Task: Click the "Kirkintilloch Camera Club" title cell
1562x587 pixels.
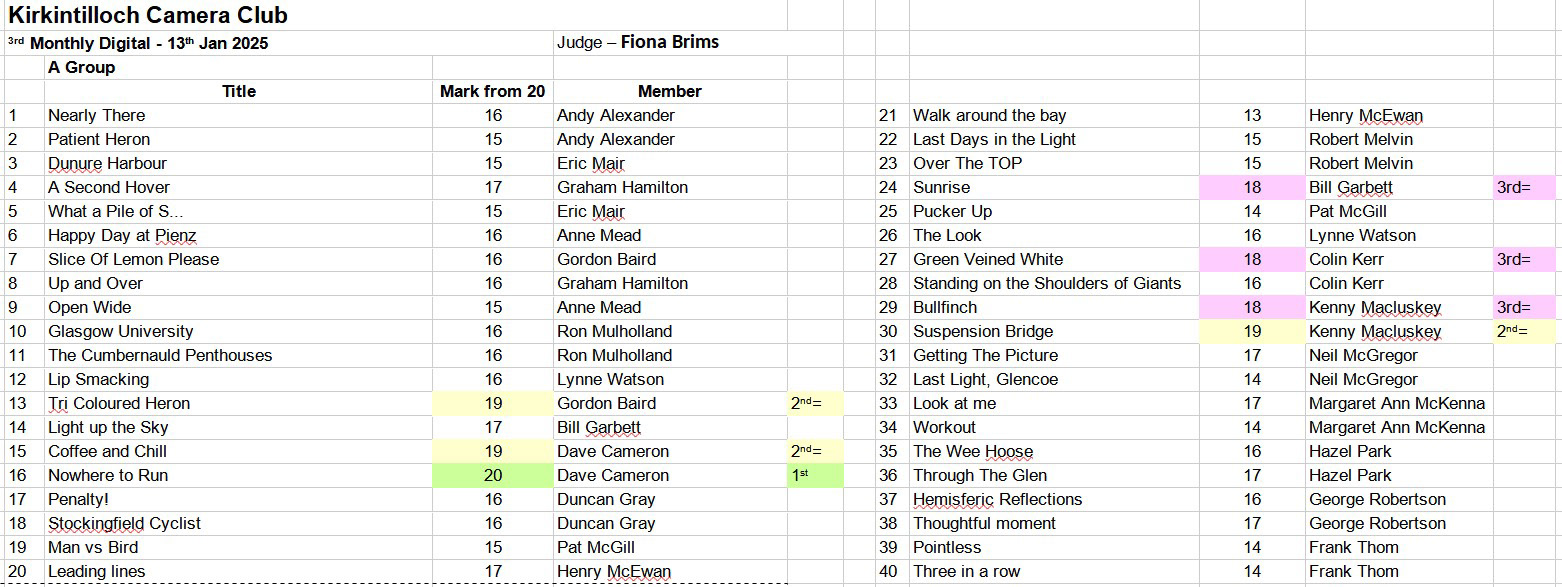Action: coord(148,15)
